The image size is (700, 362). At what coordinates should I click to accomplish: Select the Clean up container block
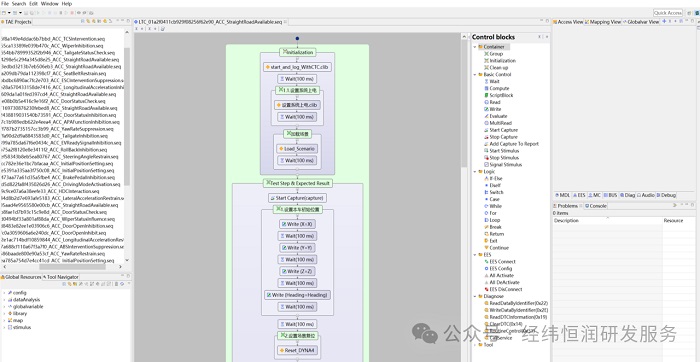click(499, 68)
